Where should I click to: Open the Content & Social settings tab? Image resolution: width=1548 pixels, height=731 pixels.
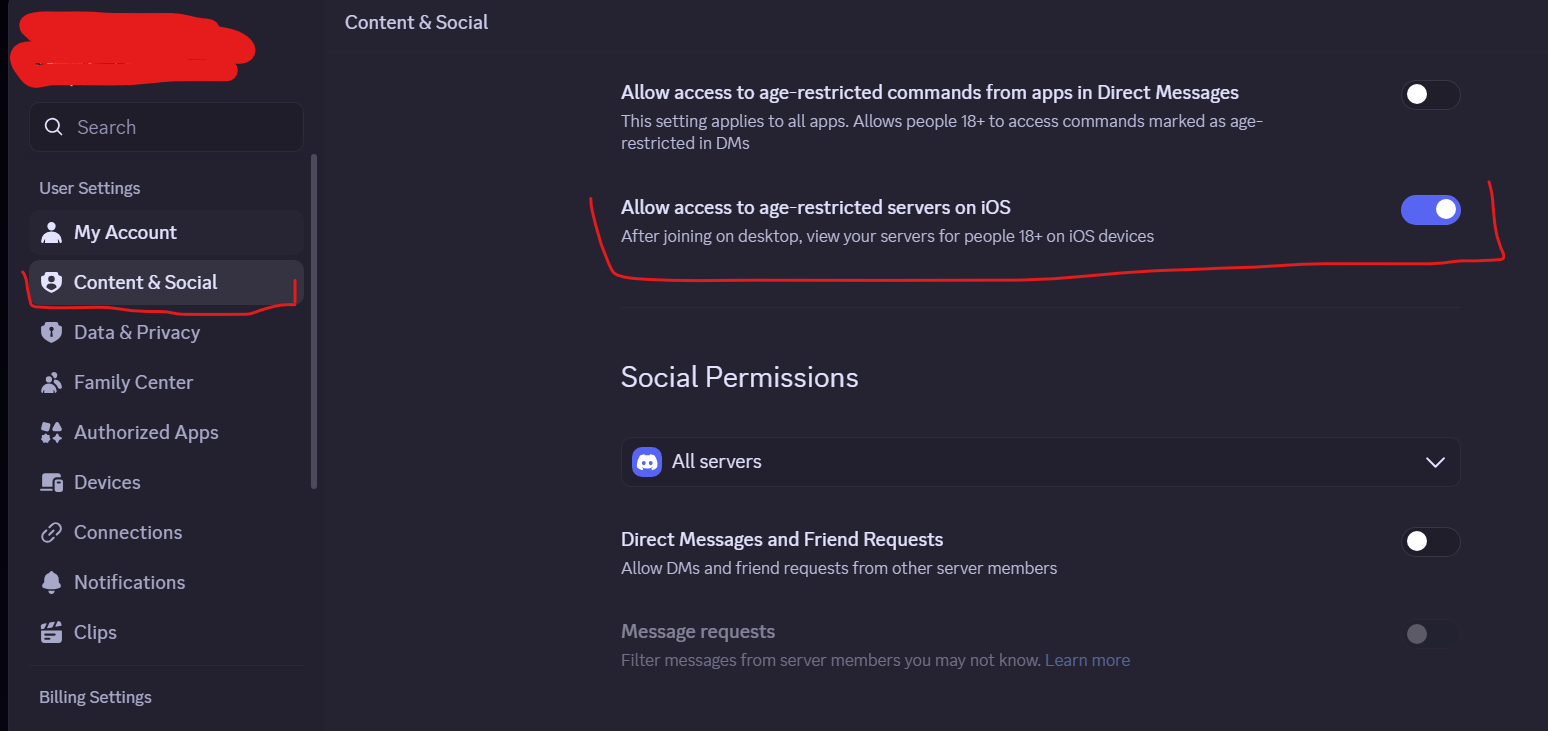point(145,282)
